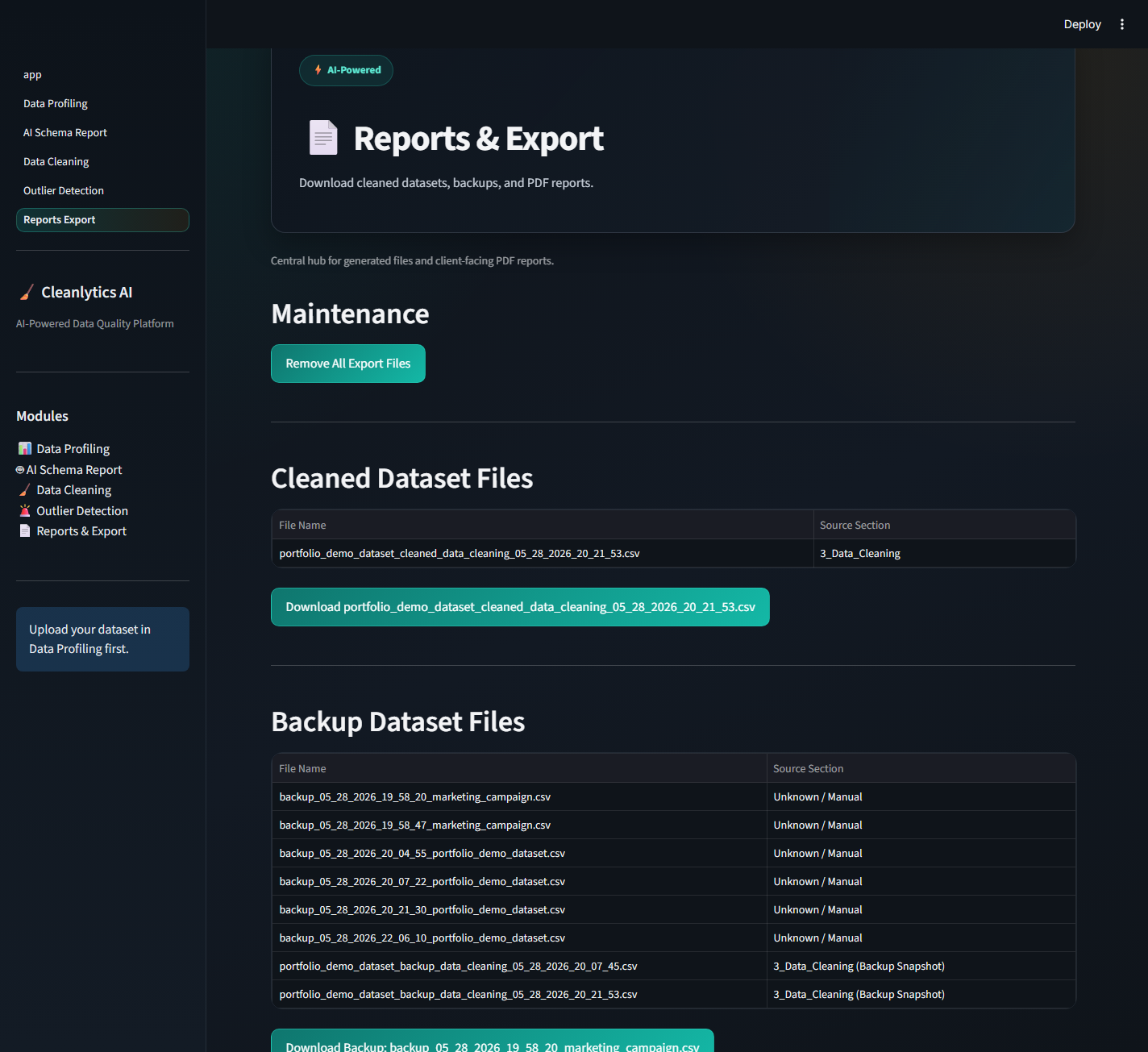Image resolution: width=1148 pixels, height=1052 pixels.
Task: Click the page icon beside Reports & Export module
Action: [x=25, y=531]
